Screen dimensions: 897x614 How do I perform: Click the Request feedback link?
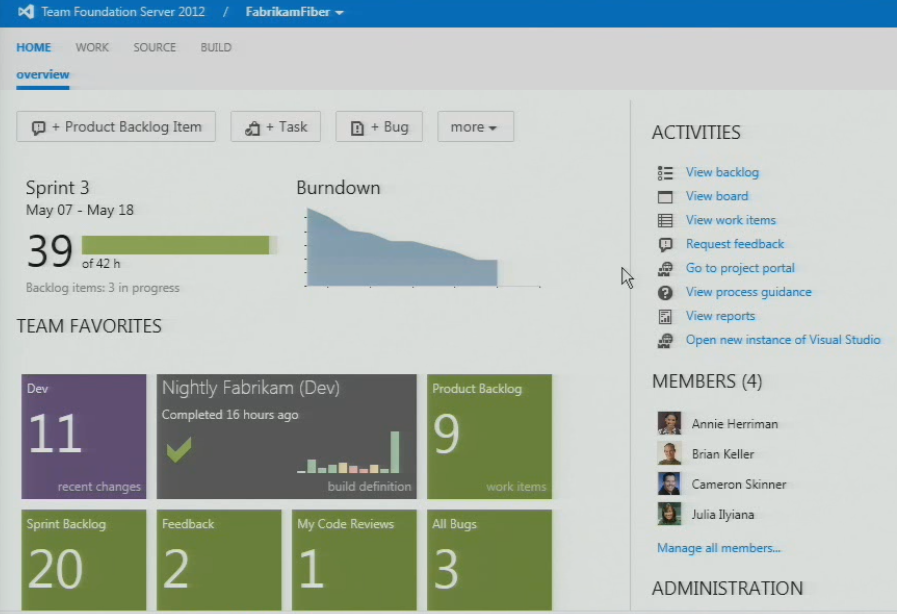click(735, 244)
